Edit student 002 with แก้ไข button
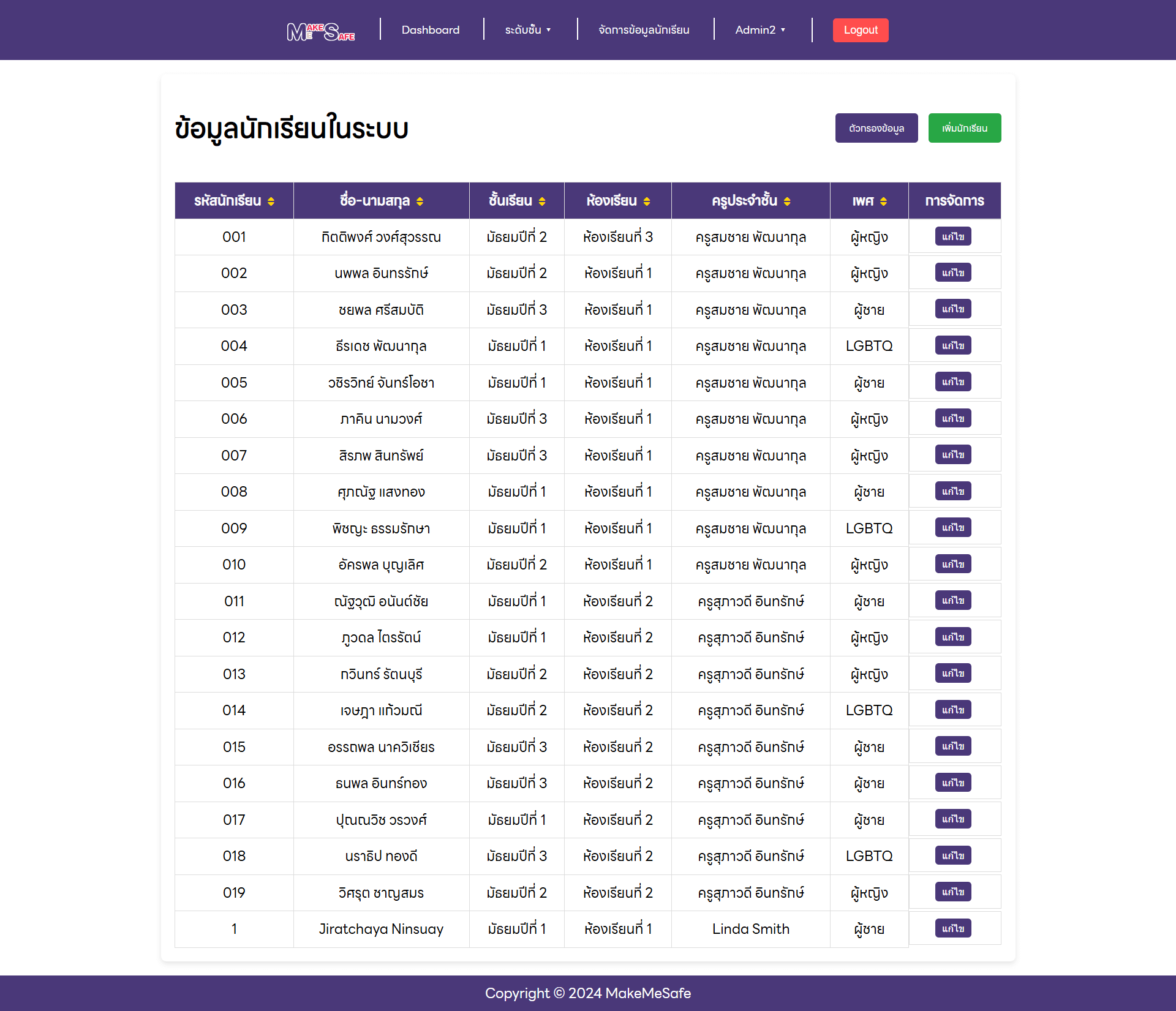Image resolution: width=1176 pixels, height=1011 pixels. [x=953, y=272]
